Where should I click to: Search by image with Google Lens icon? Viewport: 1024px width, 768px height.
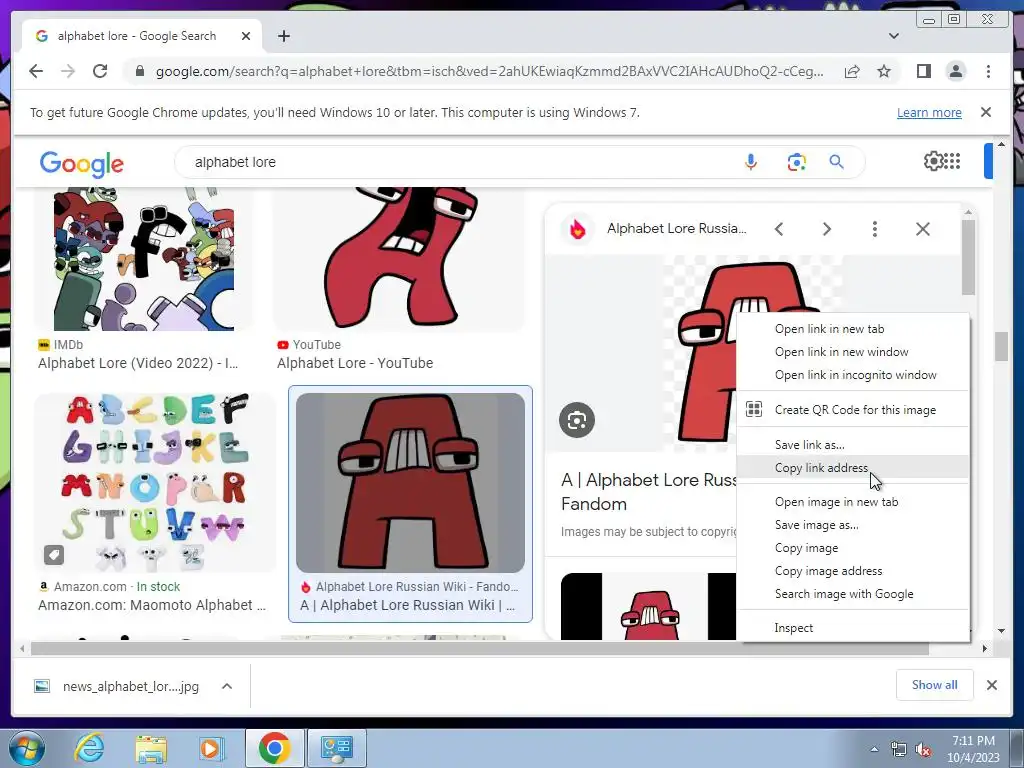(x=796, y=162)
